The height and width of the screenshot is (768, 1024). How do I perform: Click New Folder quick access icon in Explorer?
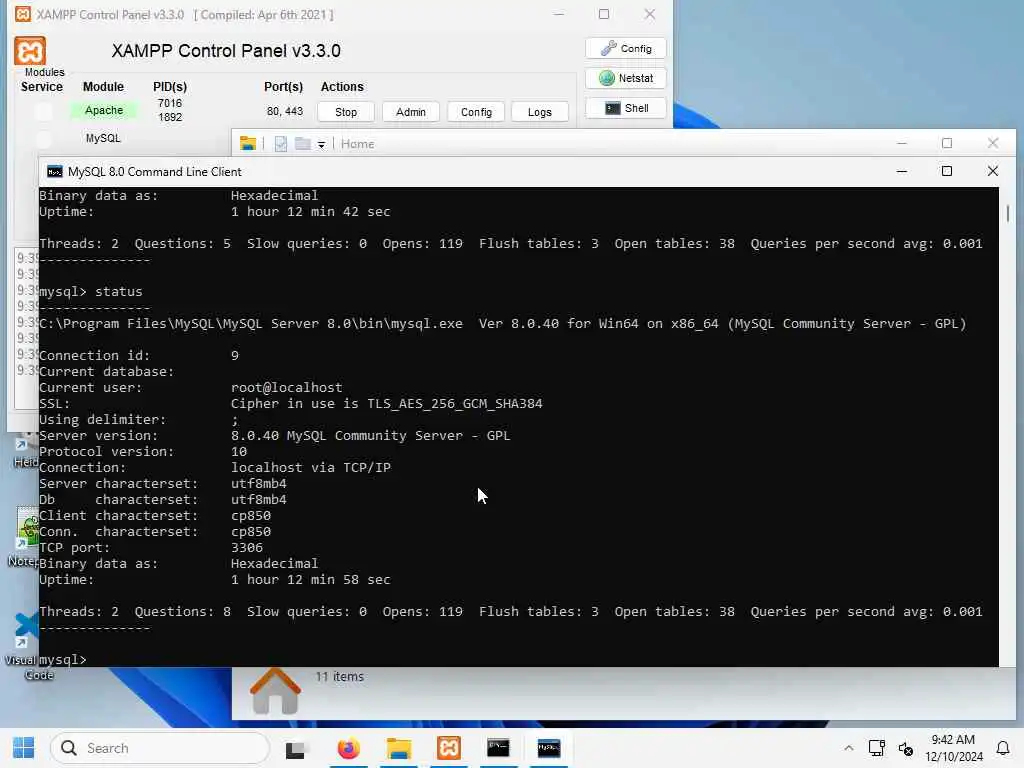(x=302, y=144)
